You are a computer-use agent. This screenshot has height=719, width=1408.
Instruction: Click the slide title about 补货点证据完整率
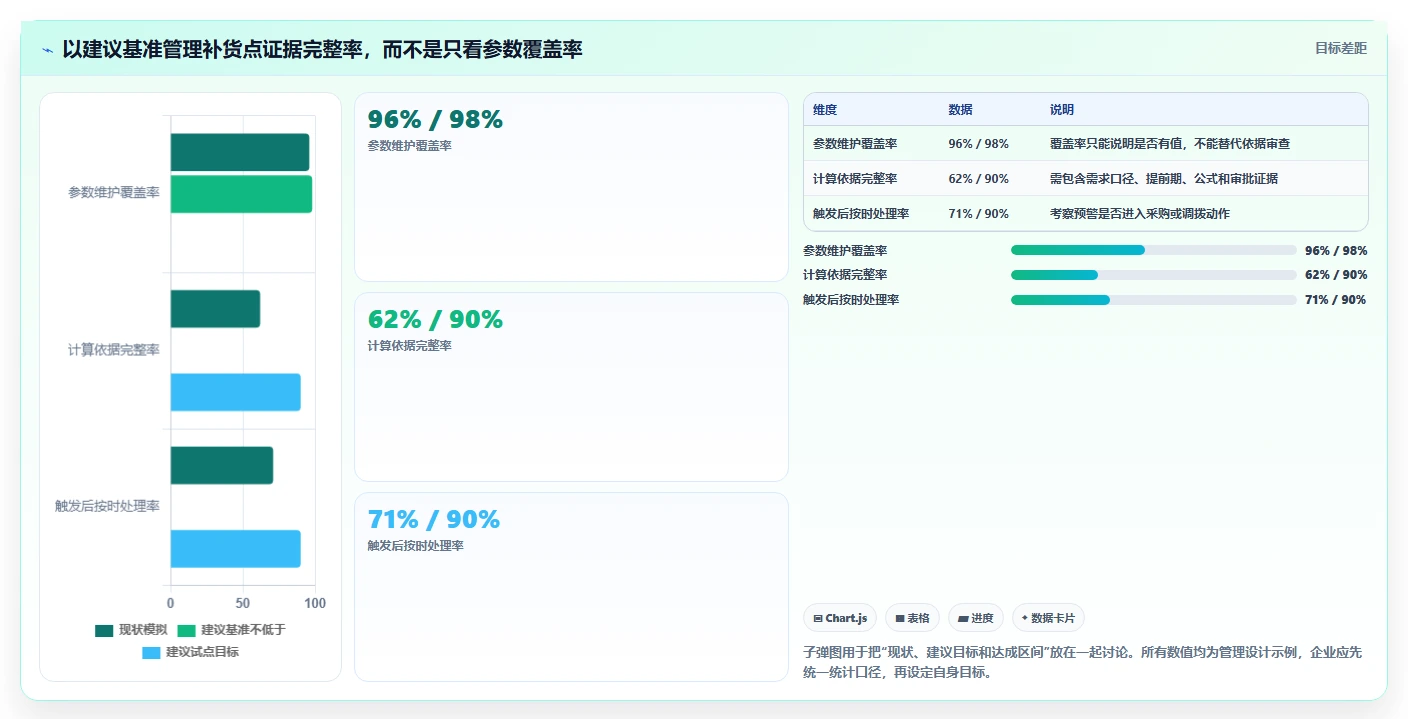322,49
